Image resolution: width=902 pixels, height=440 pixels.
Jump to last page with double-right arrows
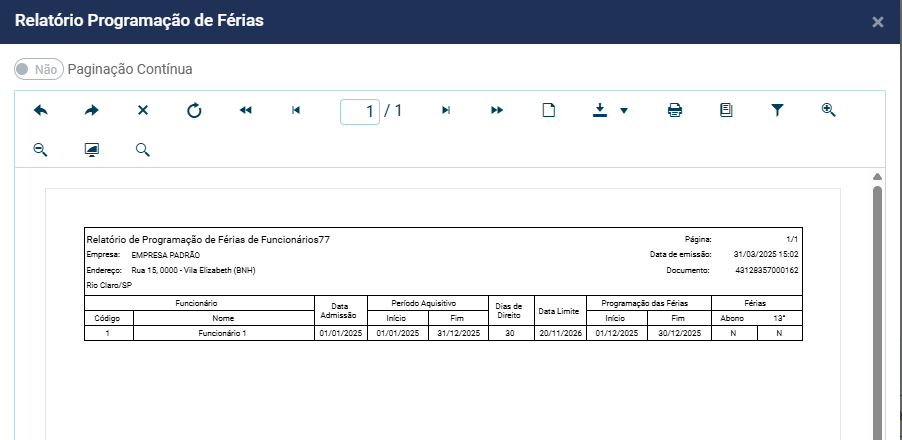(x=497, y=111)
